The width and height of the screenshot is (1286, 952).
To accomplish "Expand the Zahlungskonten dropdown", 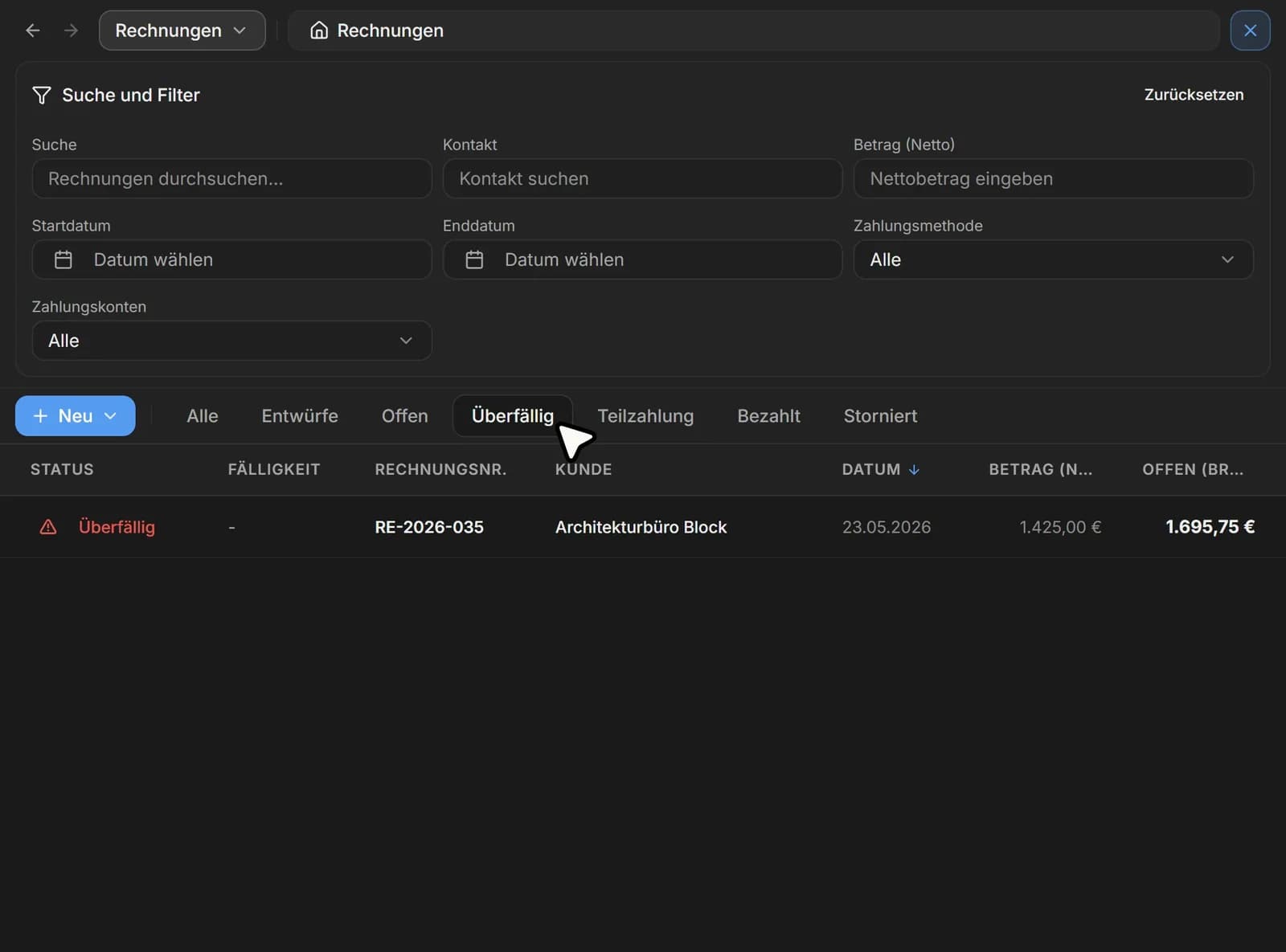I will (x=231, y=341).
